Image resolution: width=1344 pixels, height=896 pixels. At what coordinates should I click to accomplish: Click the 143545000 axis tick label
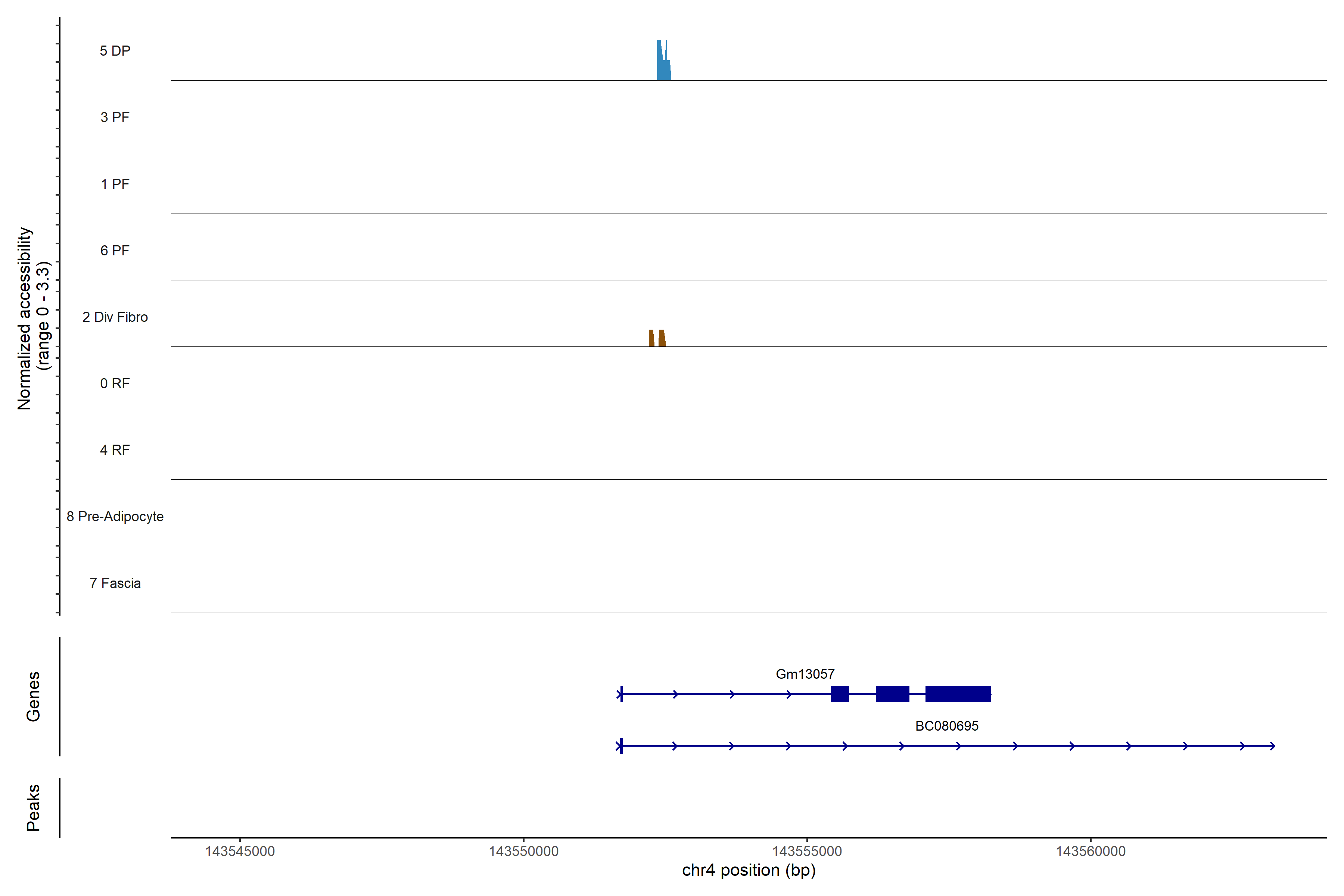click(239, 852)
